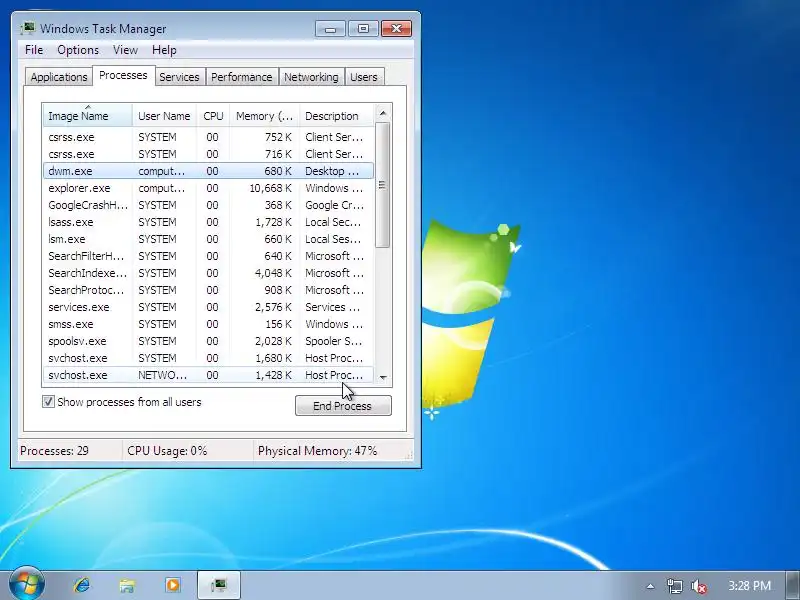Select the explorer.exe process
Image resolution: width=800 pixels, height=600 pixels.
pyautogui.click(x=208, y=188)
